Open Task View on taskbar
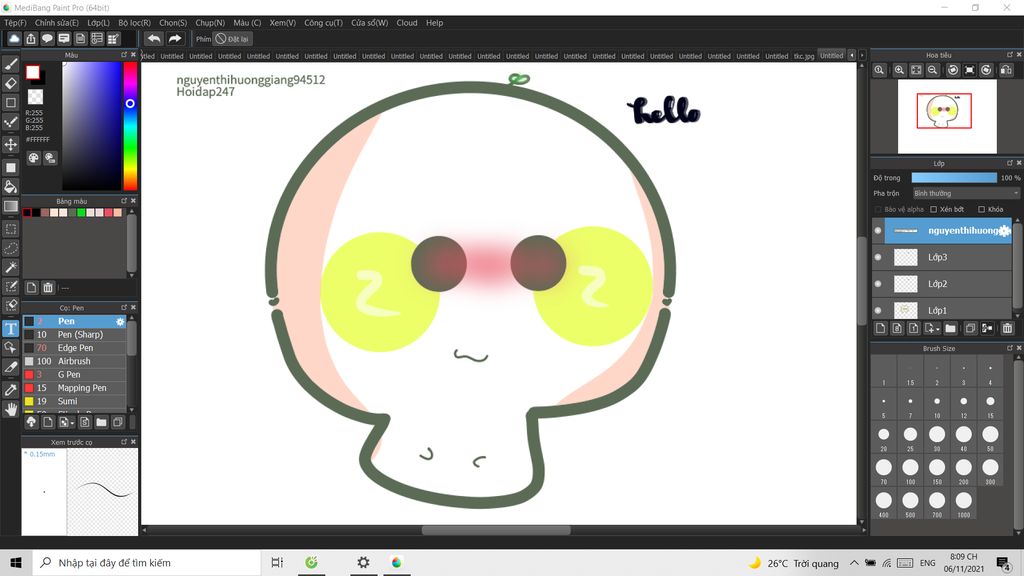This screenshot has width=1024, height=576. pyautogui.click(x=277, y=563)
